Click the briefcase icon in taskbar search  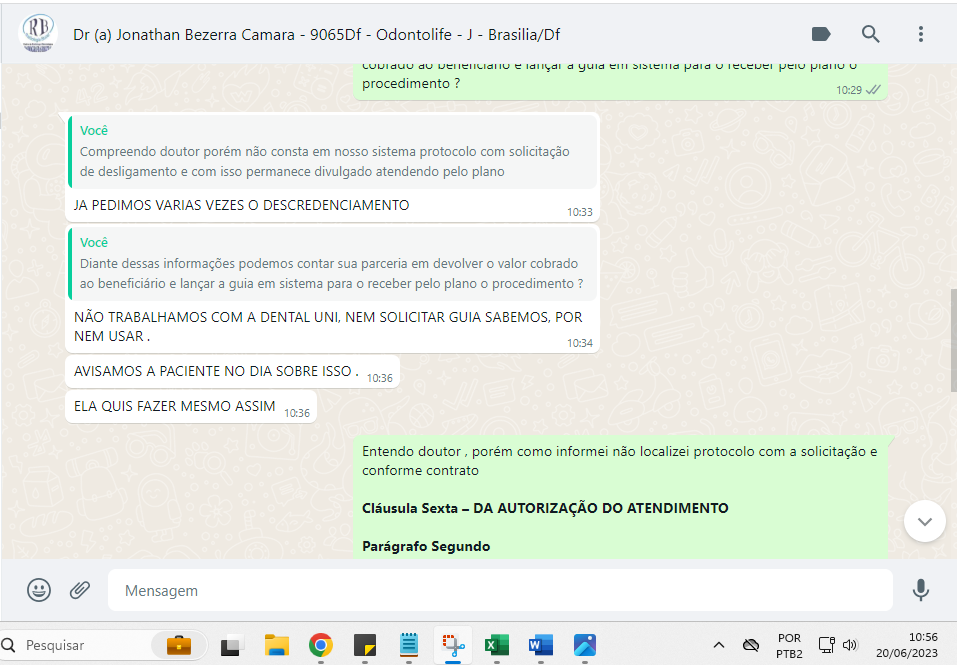point(178,645)
